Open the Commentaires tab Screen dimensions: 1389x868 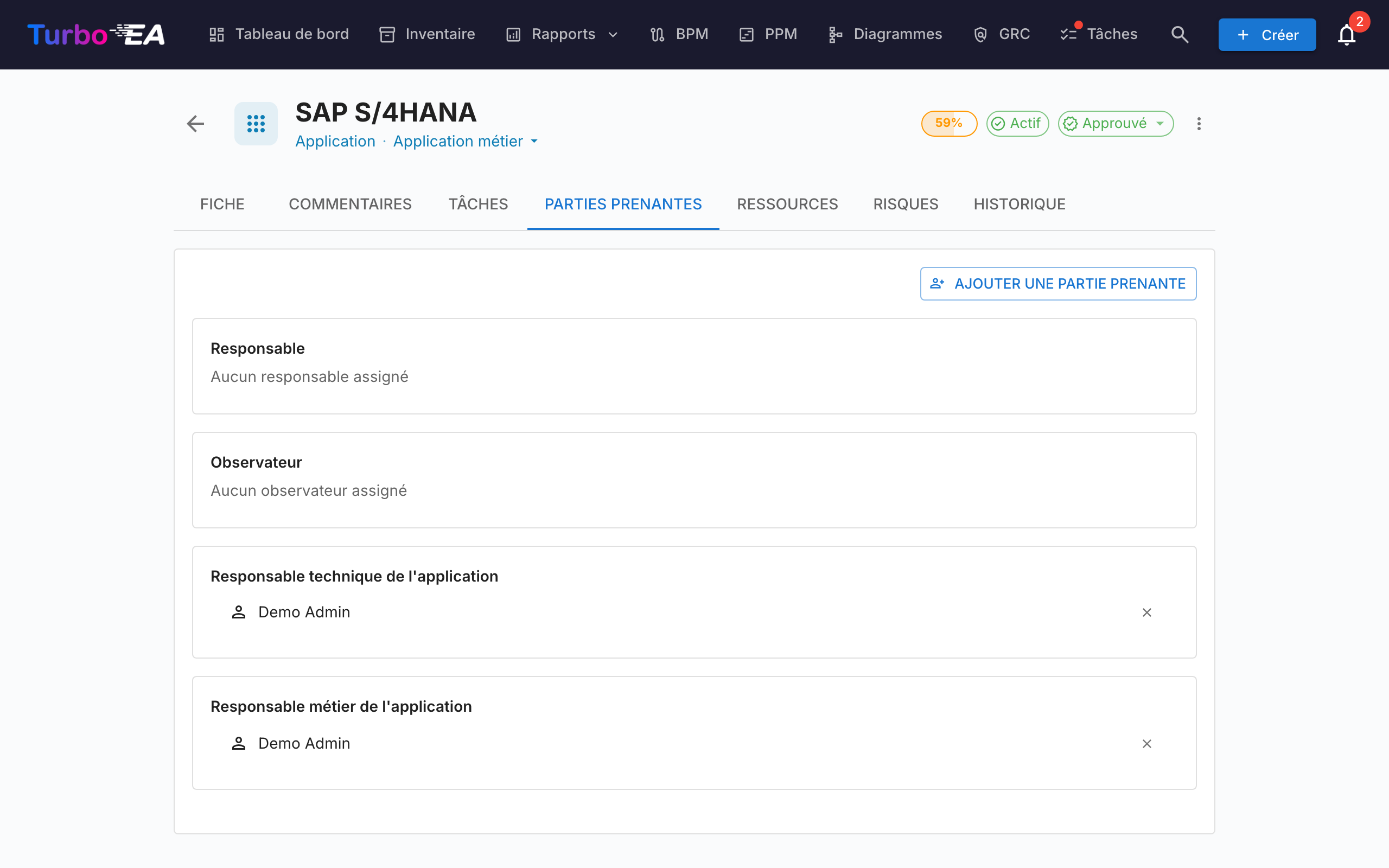pyautogui.click(x=350, y=204)
